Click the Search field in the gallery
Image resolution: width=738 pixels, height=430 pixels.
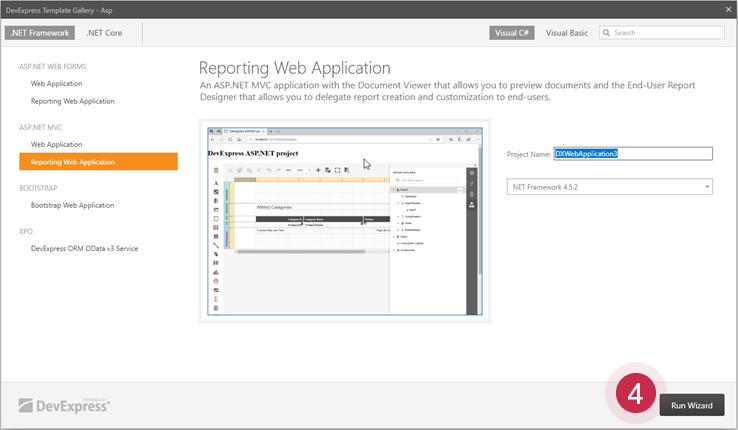[x=661, y=32]
